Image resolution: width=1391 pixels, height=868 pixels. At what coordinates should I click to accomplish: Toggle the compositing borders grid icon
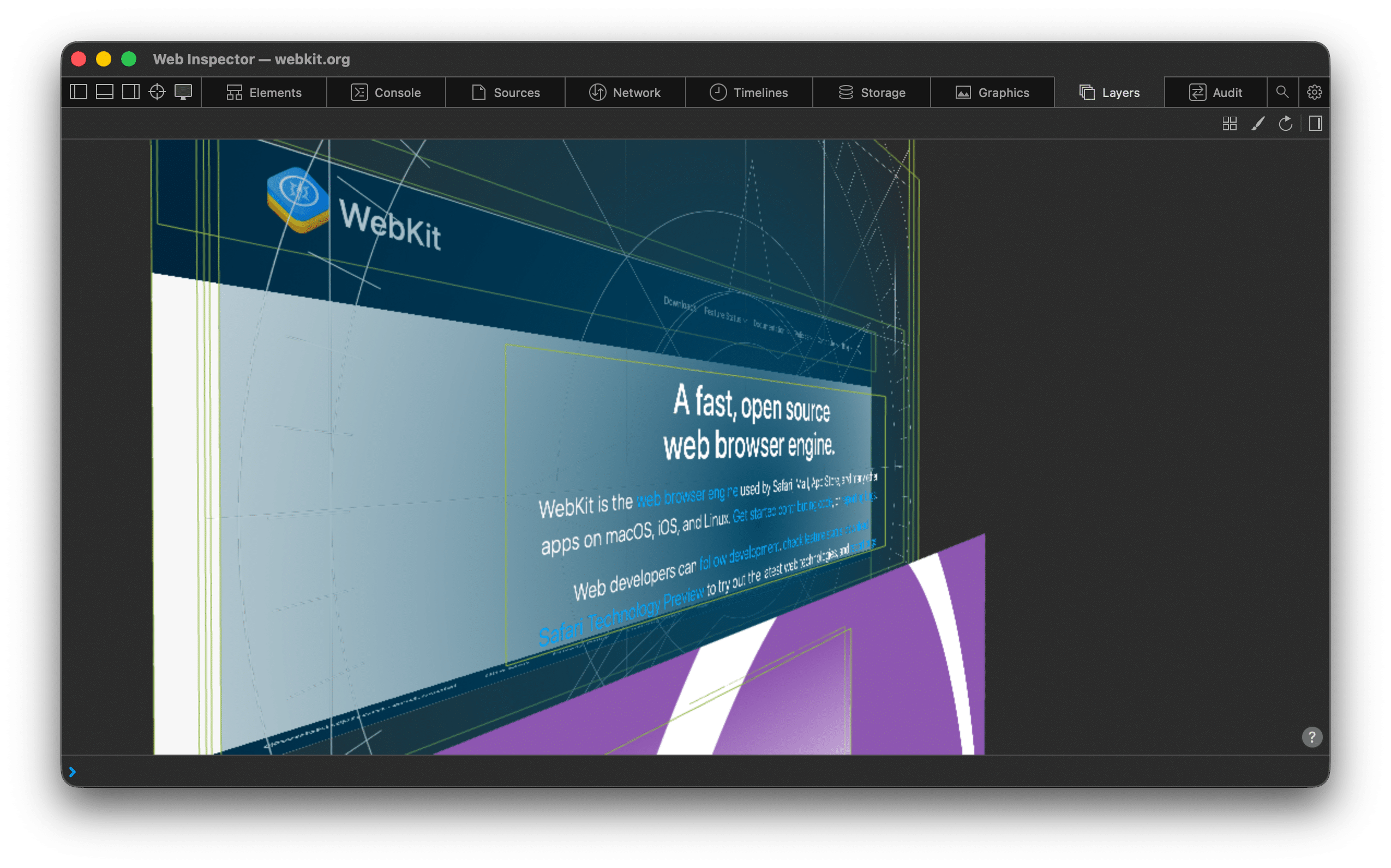point(1230,123)
